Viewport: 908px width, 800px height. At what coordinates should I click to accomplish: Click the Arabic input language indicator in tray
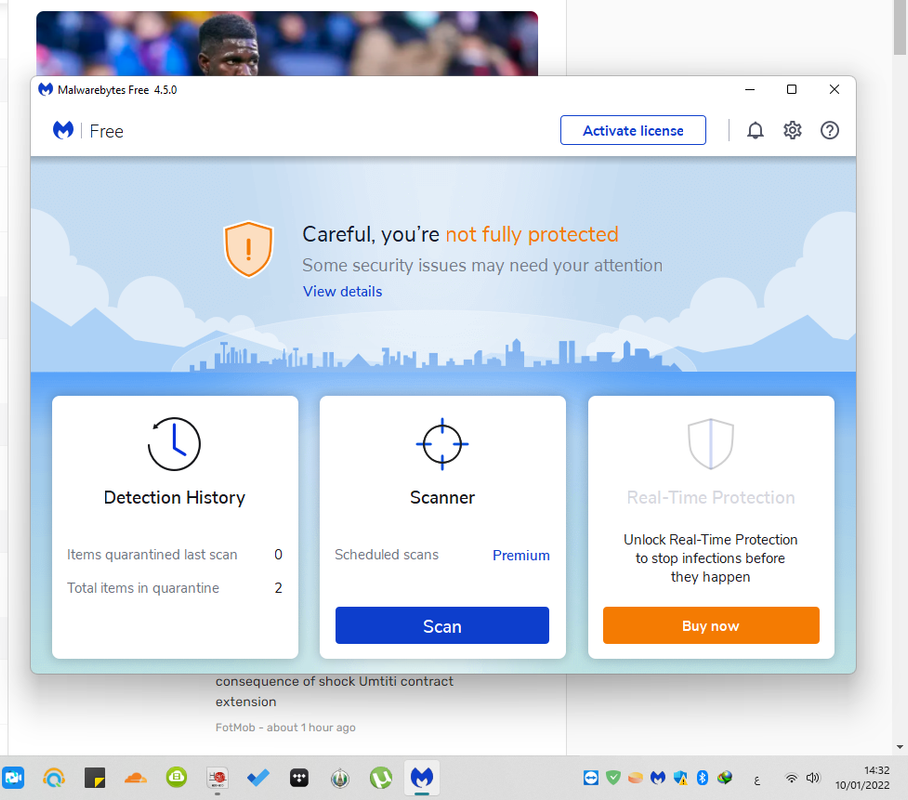(x=757, y=781)
